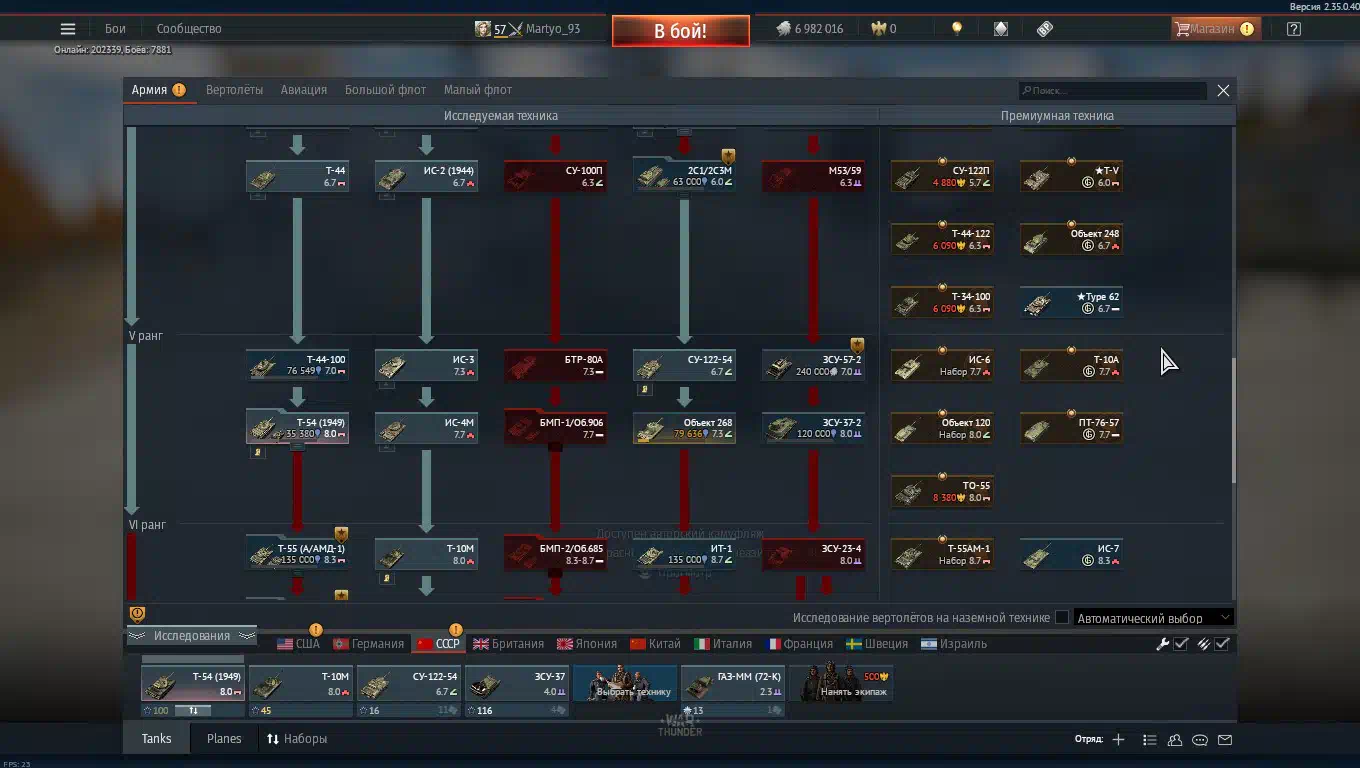
Task: Select ИС-4М tank in the tree
Action: pos(427,428)
